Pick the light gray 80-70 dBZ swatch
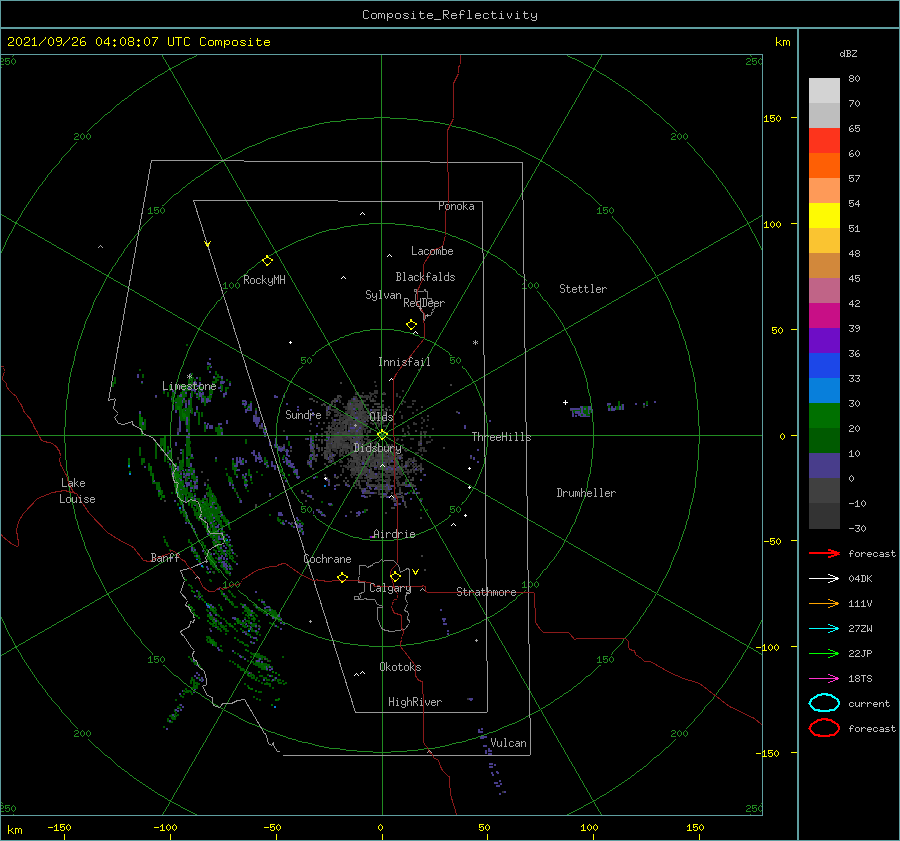 pyautogui.click(x=824, y=90)
